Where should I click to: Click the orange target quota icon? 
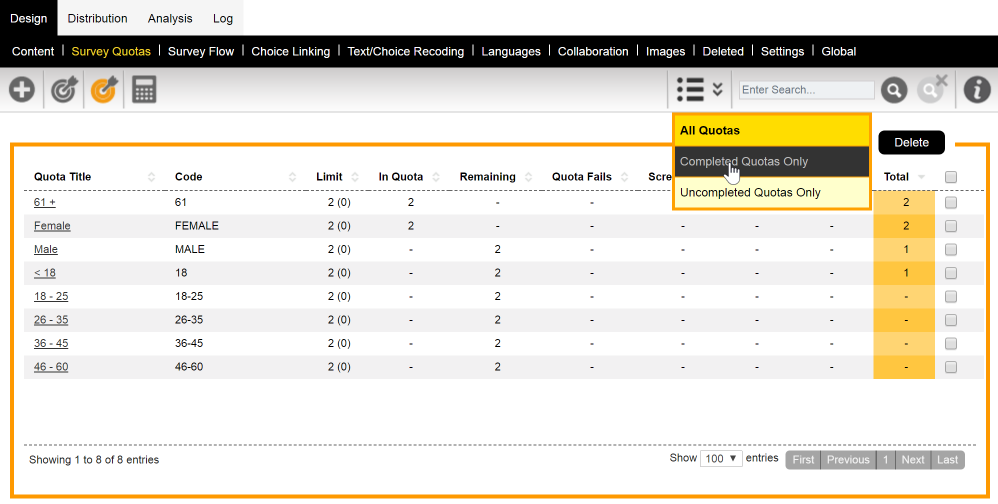pyautogui.click(x=104, y=90)
